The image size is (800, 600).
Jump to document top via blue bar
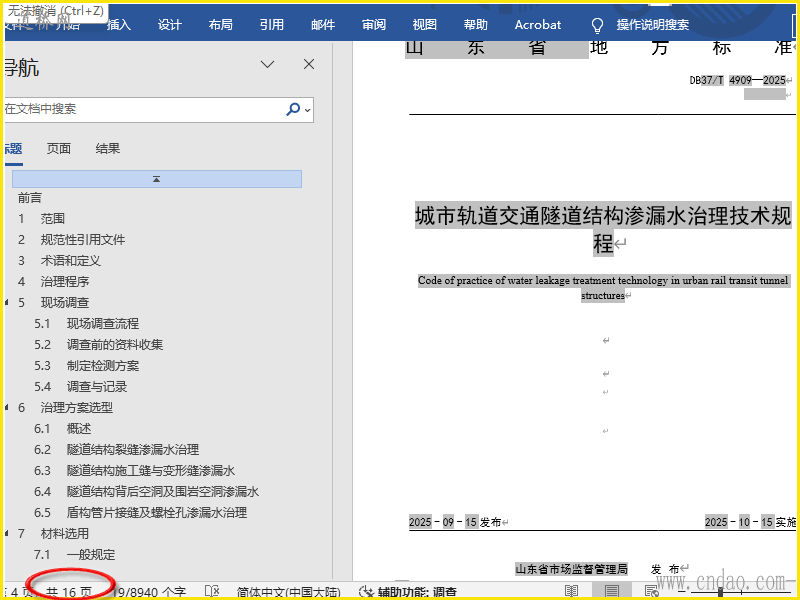(157, 179)
